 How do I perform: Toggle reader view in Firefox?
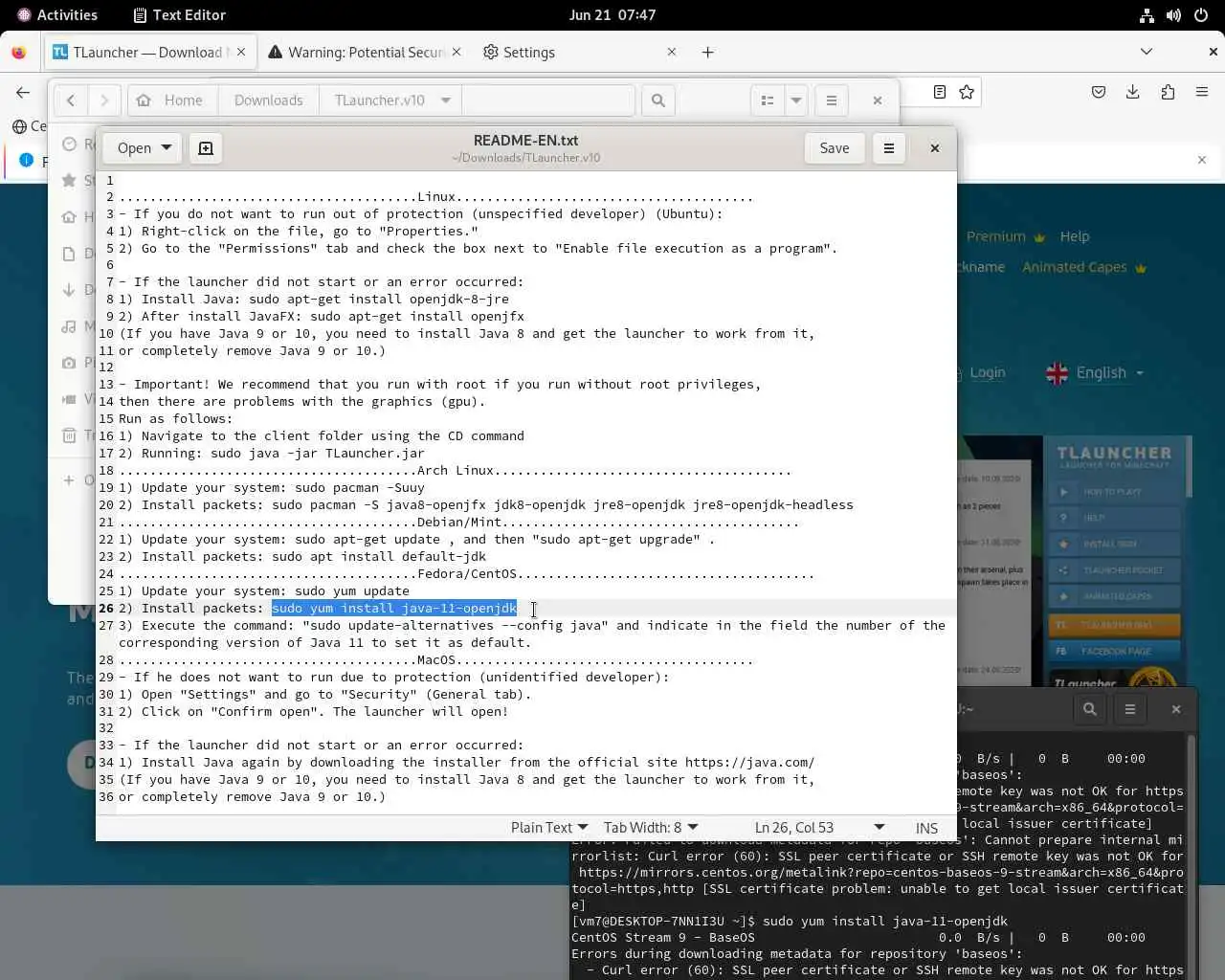pyautogui.click(x=940, y=92)
